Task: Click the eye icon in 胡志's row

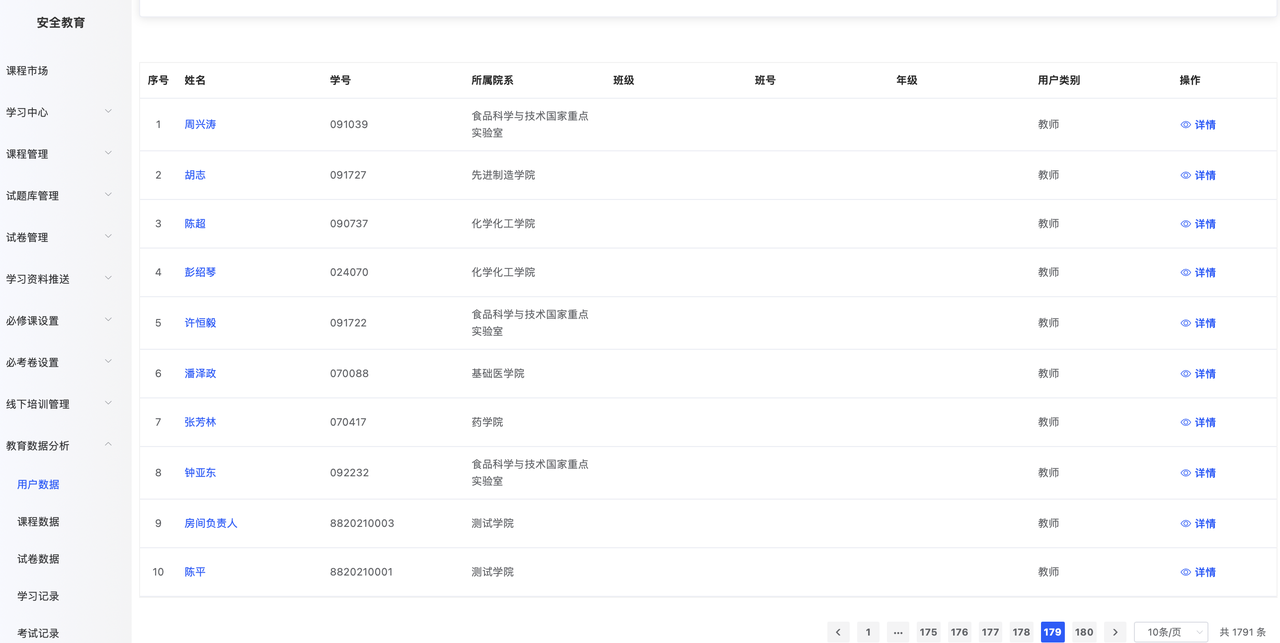Action: (1185, 175)
